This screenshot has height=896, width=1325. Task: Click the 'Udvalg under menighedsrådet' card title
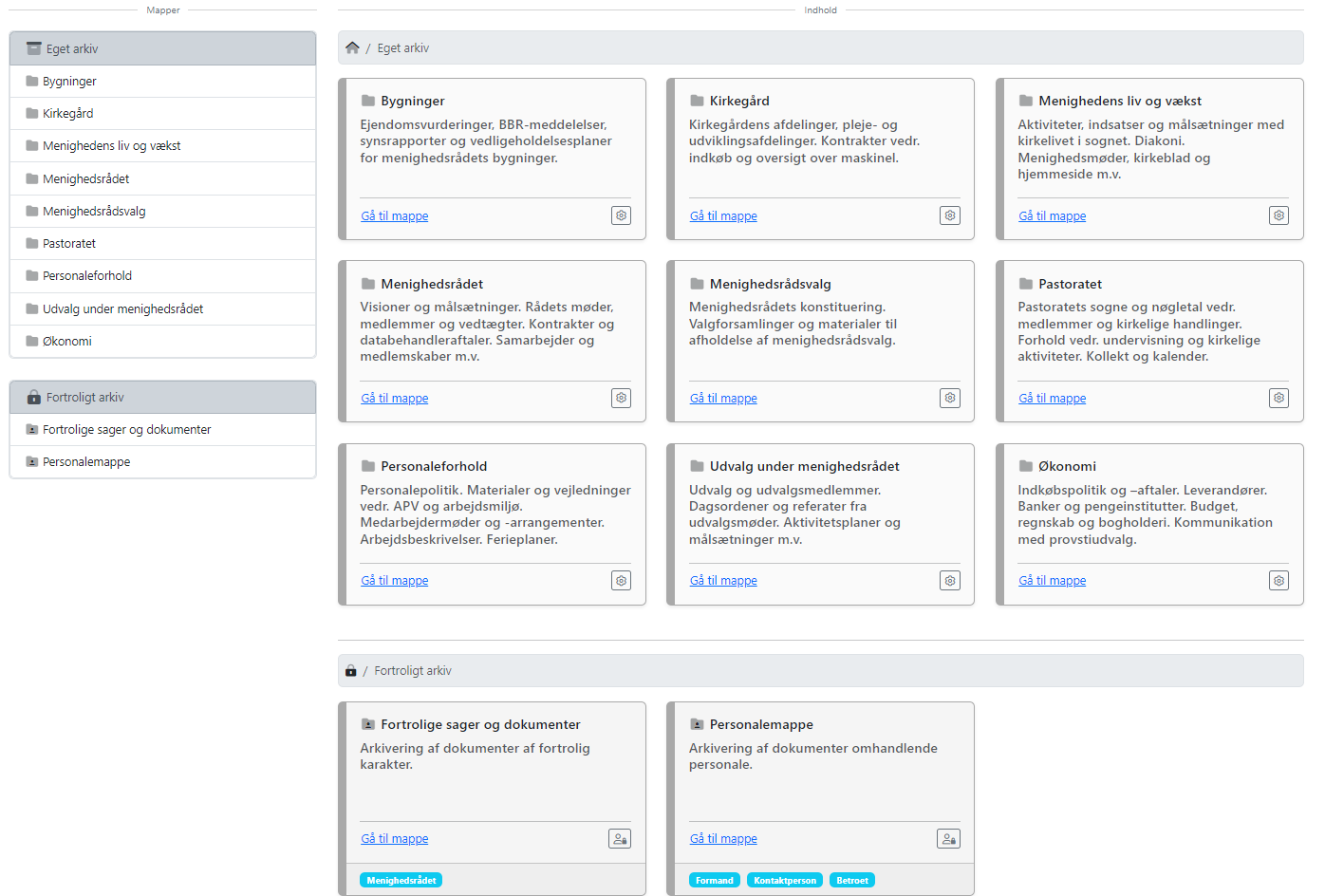[805, 466]
